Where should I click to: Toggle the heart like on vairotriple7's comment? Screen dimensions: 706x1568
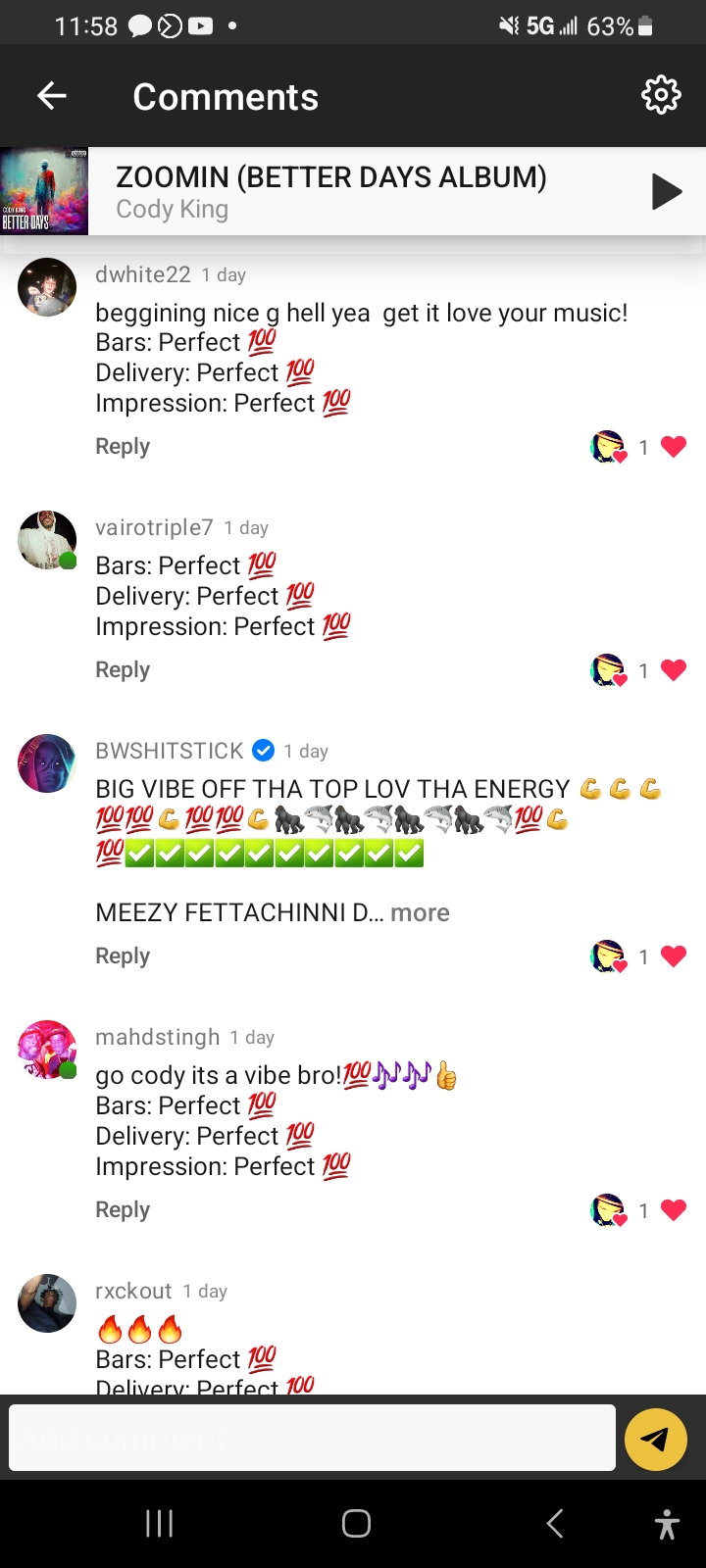(674, 670)
